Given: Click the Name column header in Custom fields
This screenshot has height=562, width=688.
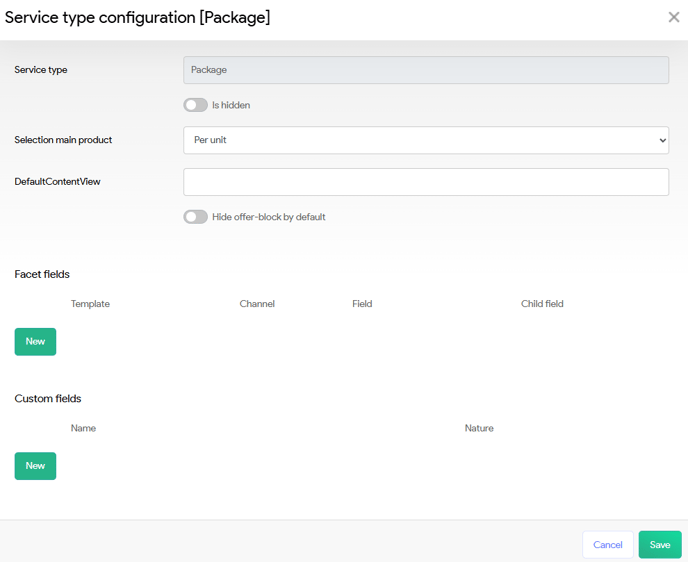Looking at the screenshot, I should click(83, 428).
